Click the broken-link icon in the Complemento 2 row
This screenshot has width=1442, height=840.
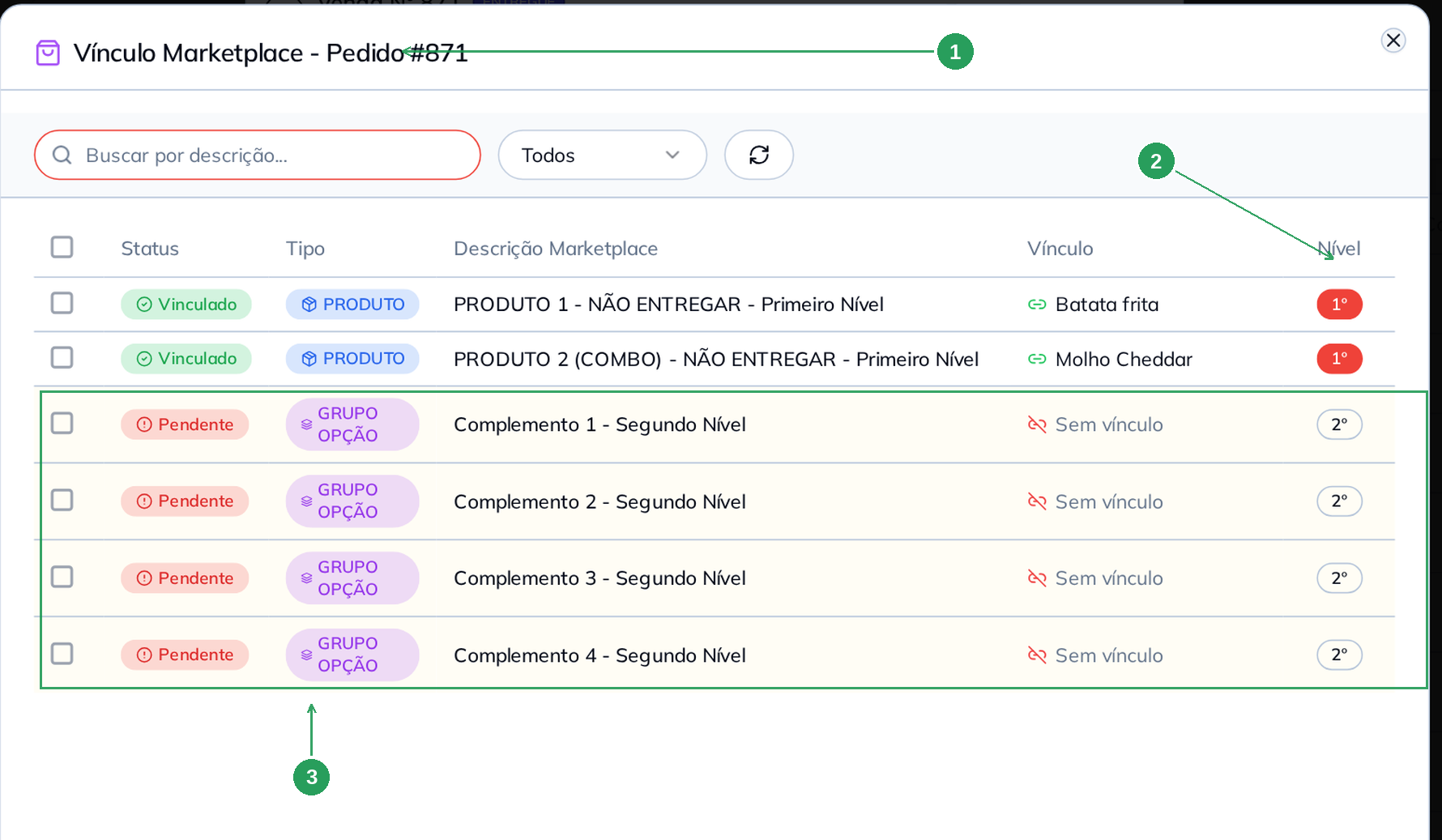point(1037,501)
